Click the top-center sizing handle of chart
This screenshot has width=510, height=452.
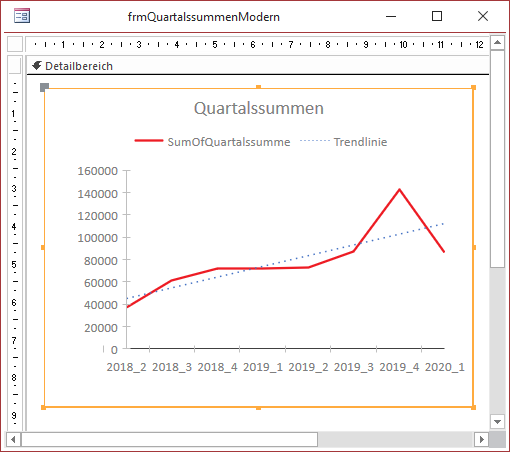[x=258, y=87]
